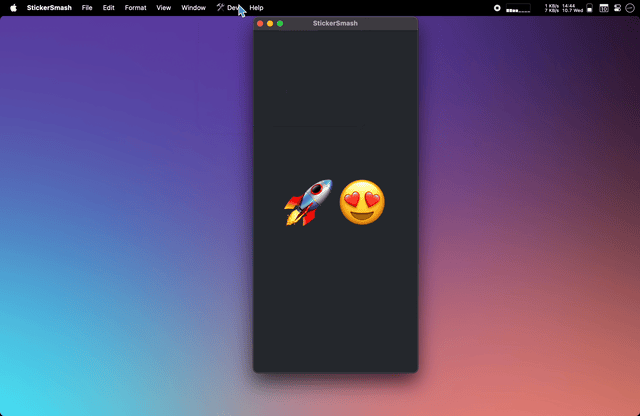This screenshot has width=640, height=416.
Task: Click the battery status icon in menu bar
Action: [590, 7]
